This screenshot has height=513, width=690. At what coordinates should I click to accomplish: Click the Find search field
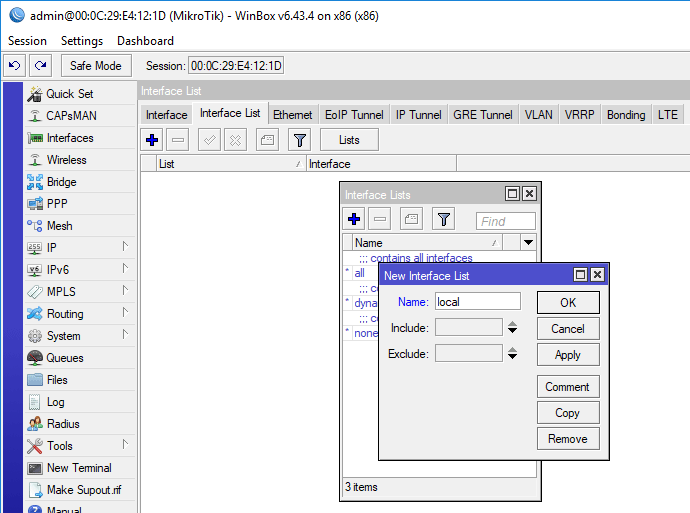pos(506,221)
